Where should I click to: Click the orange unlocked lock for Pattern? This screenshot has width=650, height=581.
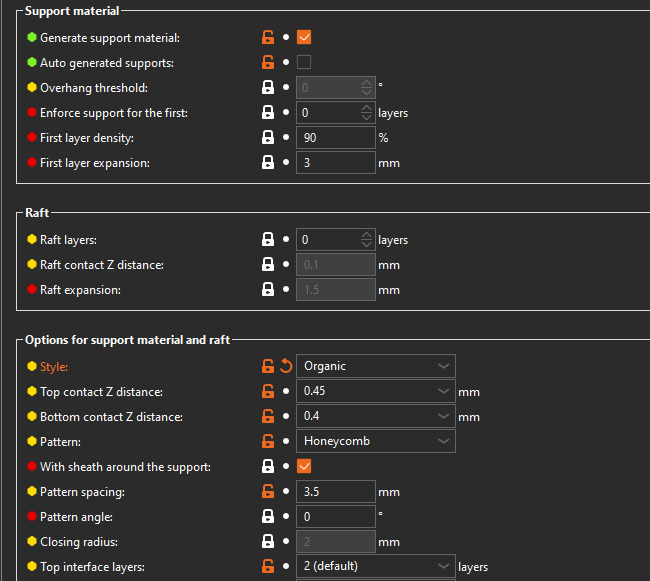(x=268, y=441)
